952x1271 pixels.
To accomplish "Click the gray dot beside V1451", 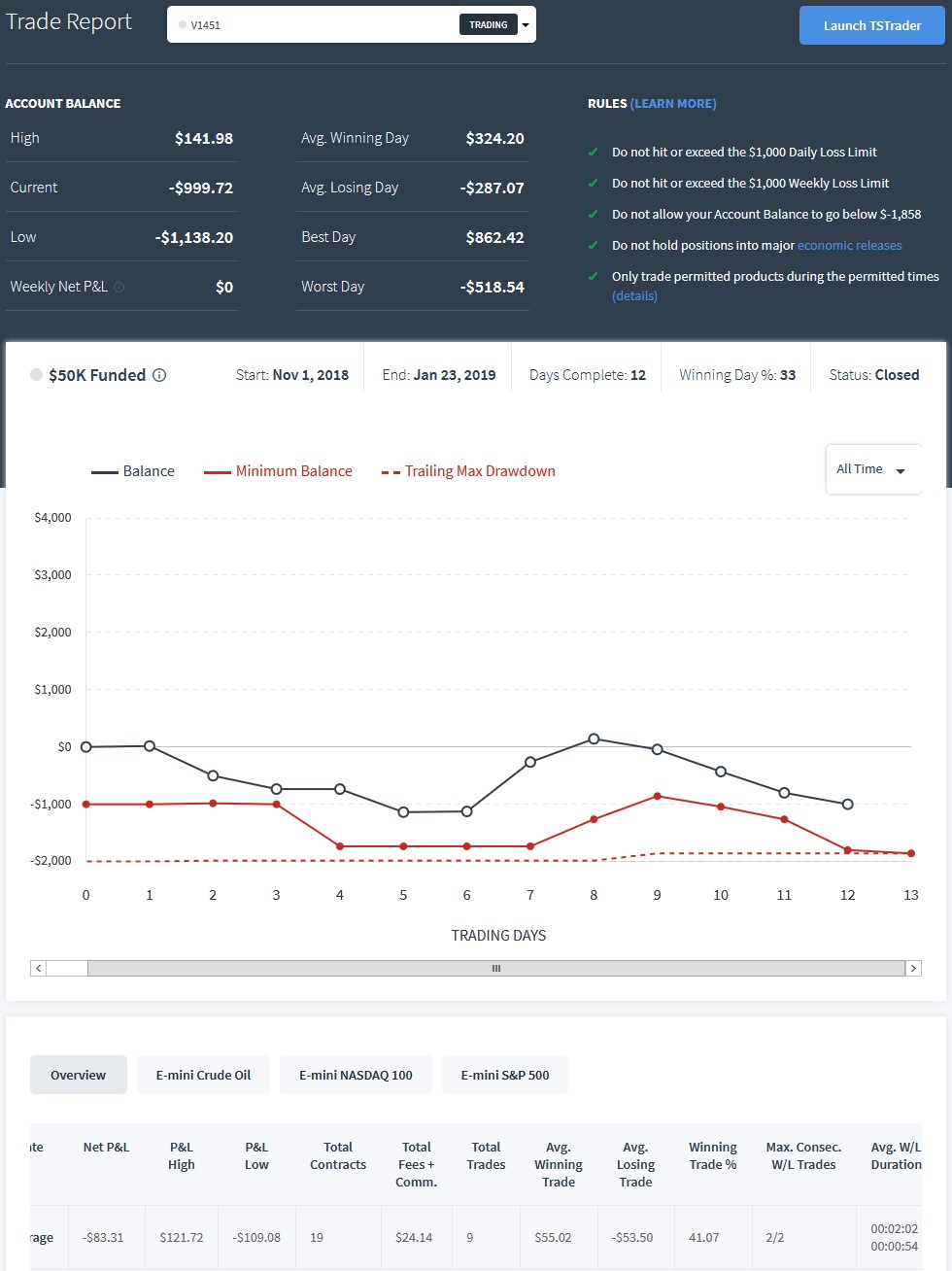I will 183,24.
